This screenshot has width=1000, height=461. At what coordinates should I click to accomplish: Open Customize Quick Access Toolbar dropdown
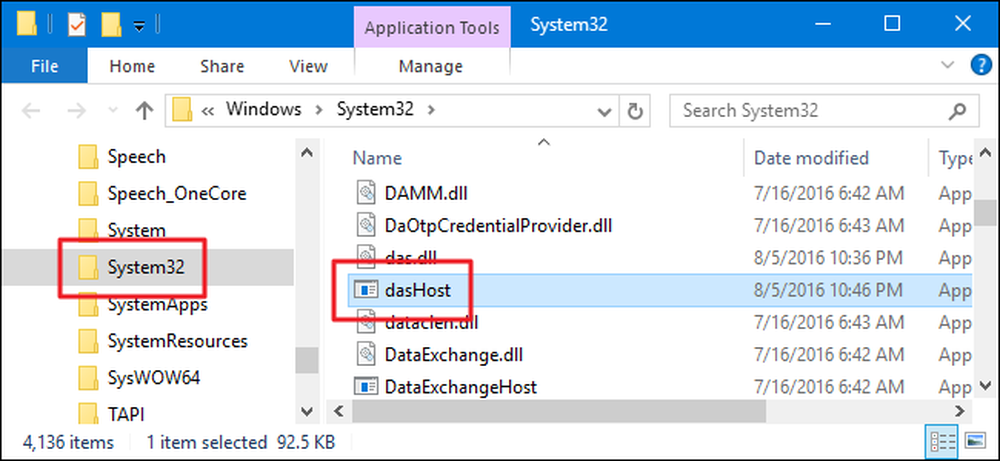(139, 26)
